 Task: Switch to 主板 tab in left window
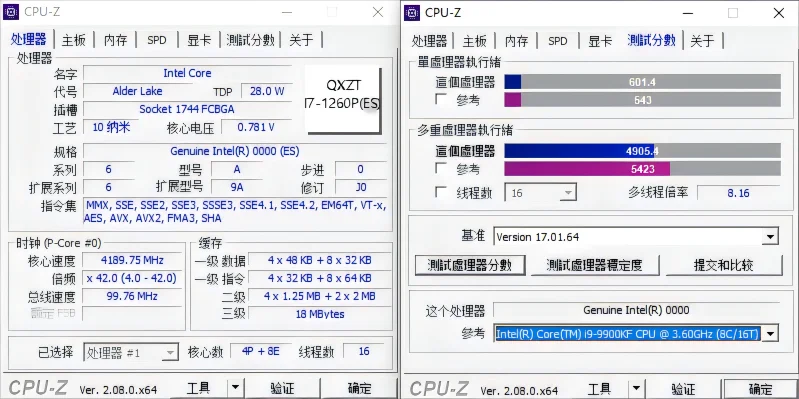click(x=73, y=40)
